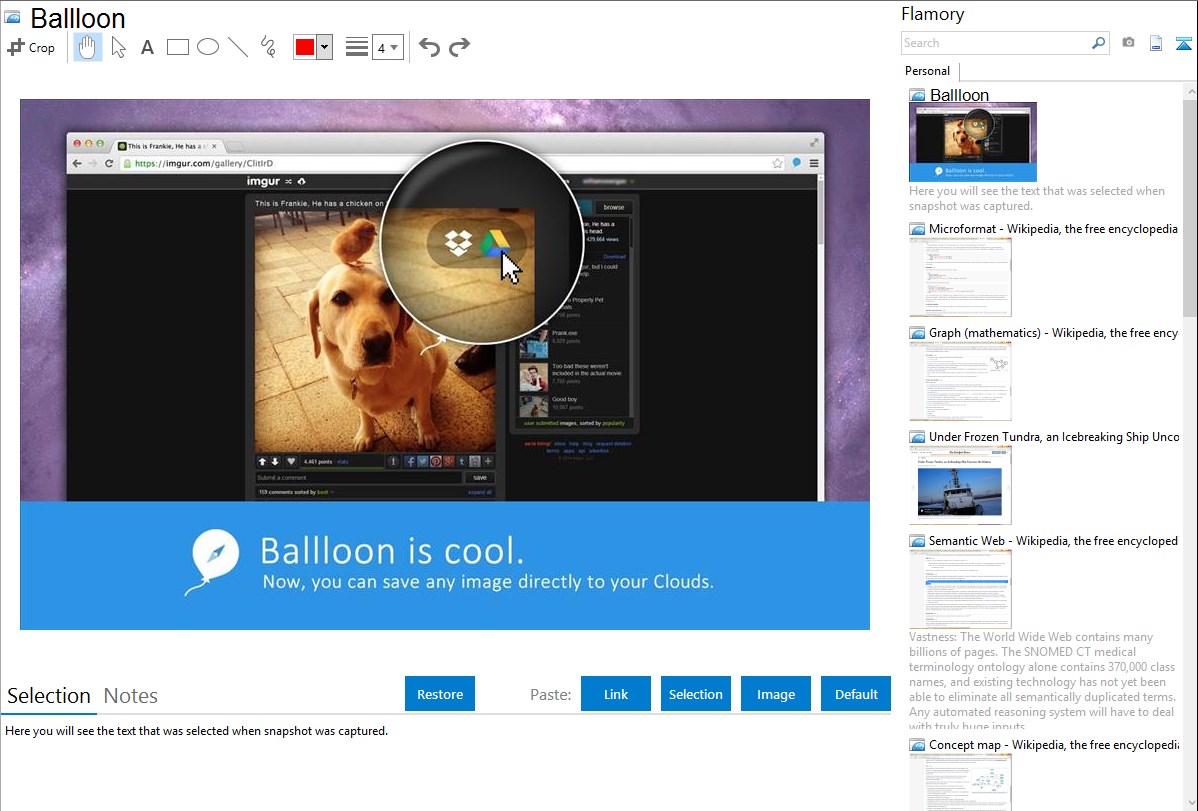Viewport: 1198px width, 811px height.
Task: Click inside the Flamory Search field
Action: tap(995, 43)
